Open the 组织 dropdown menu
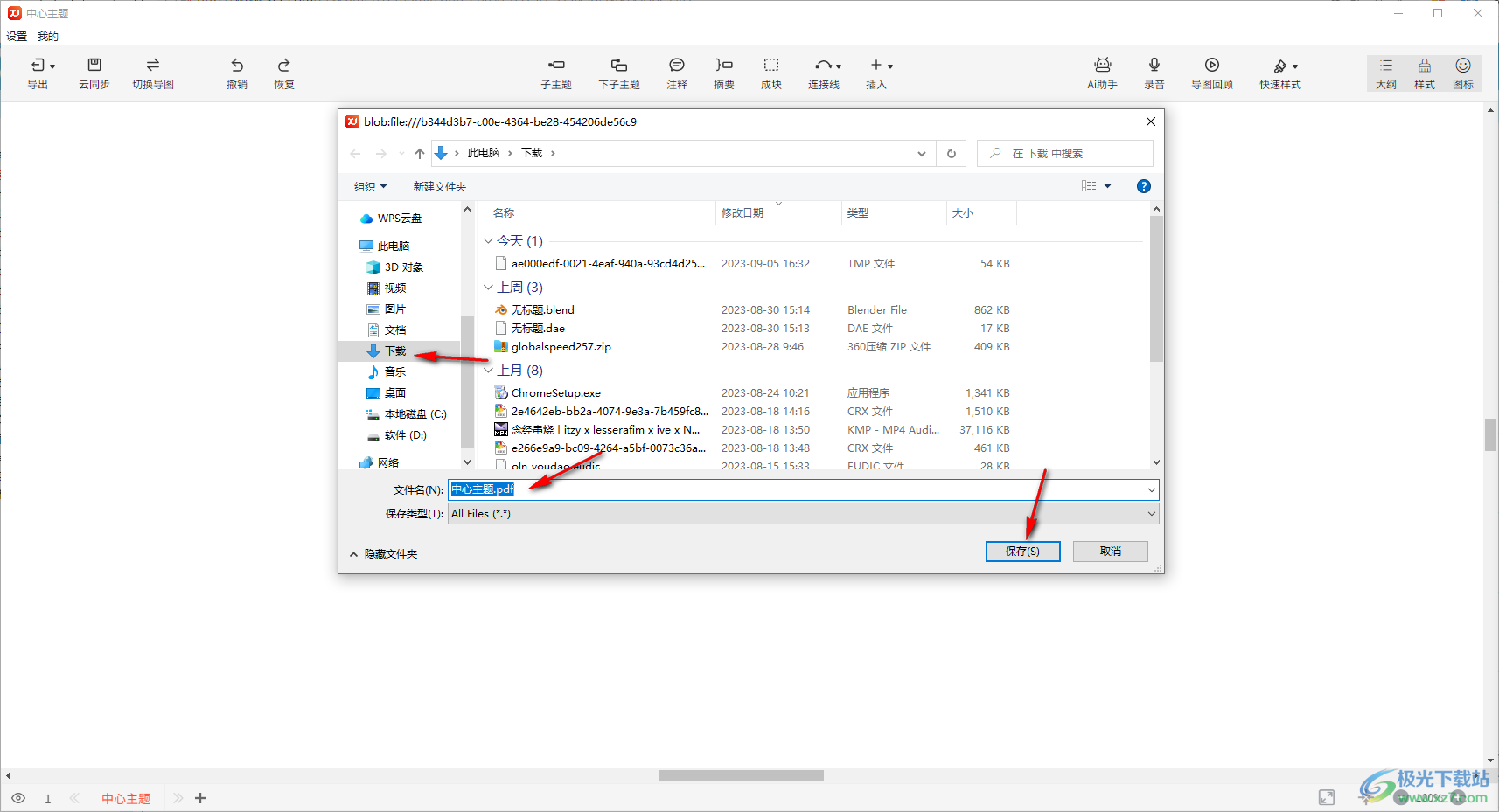This screenshot has height=812, width=1499. click(x=370, y=187)
